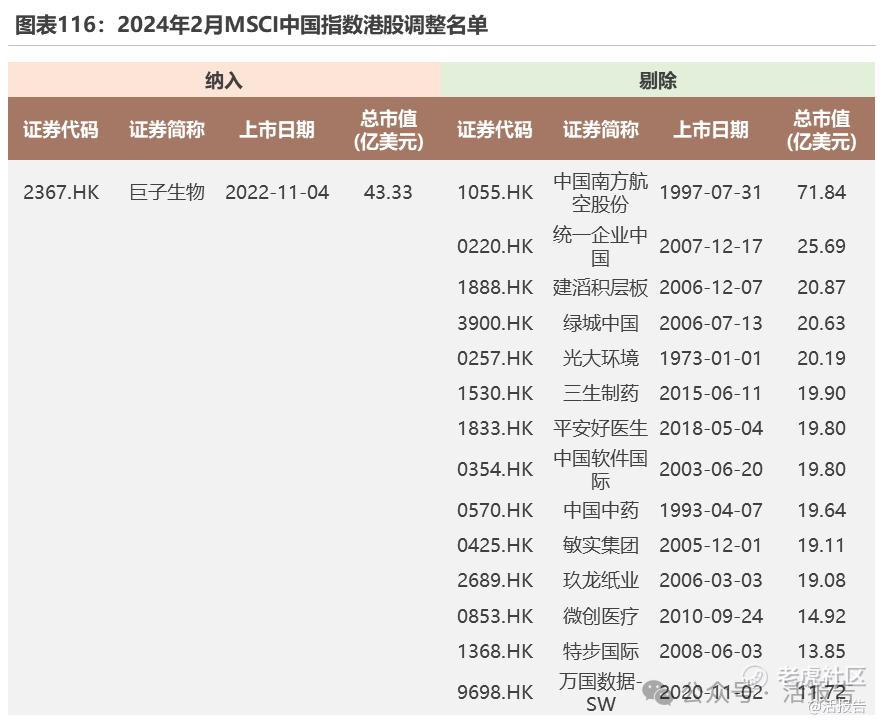
Task: Select stock code 0220.HK
Action: [x=495, y=247]
